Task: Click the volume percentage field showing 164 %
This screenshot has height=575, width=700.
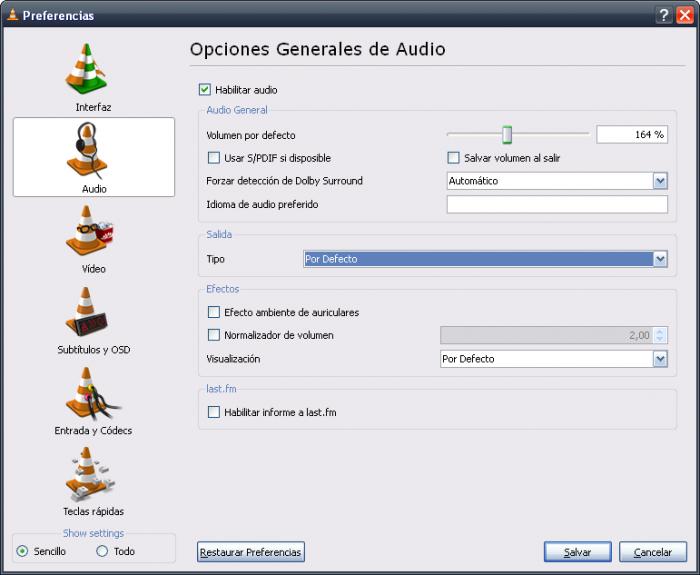Action: (632, 134)
